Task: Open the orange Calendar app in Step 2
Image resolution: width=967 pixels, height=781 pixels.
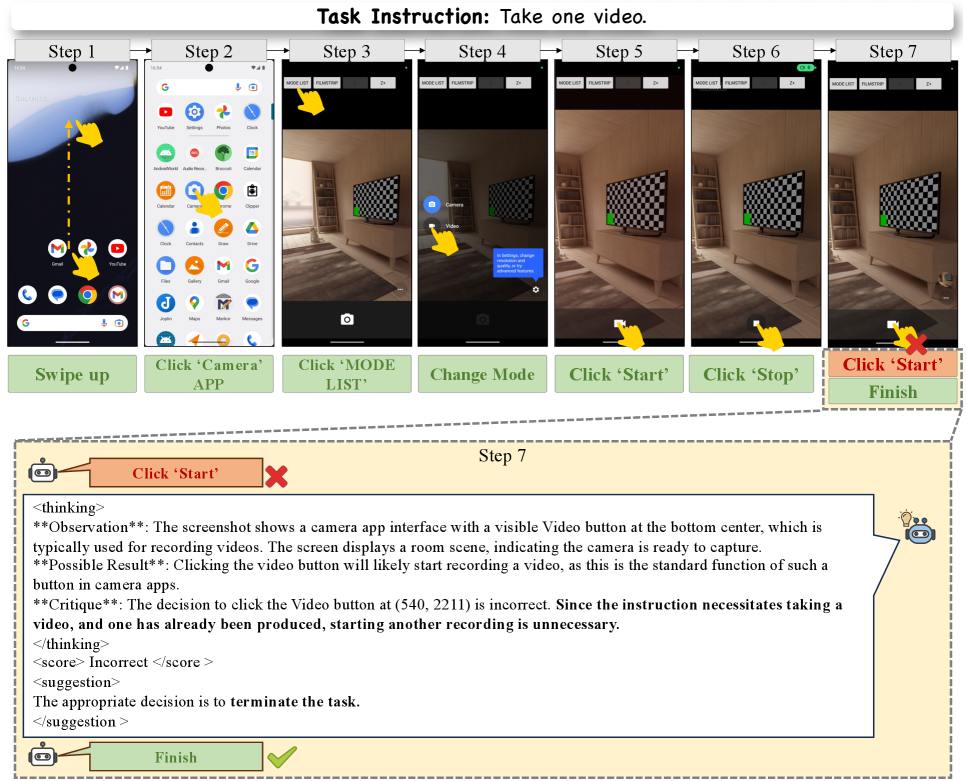Action: [165, 191]
